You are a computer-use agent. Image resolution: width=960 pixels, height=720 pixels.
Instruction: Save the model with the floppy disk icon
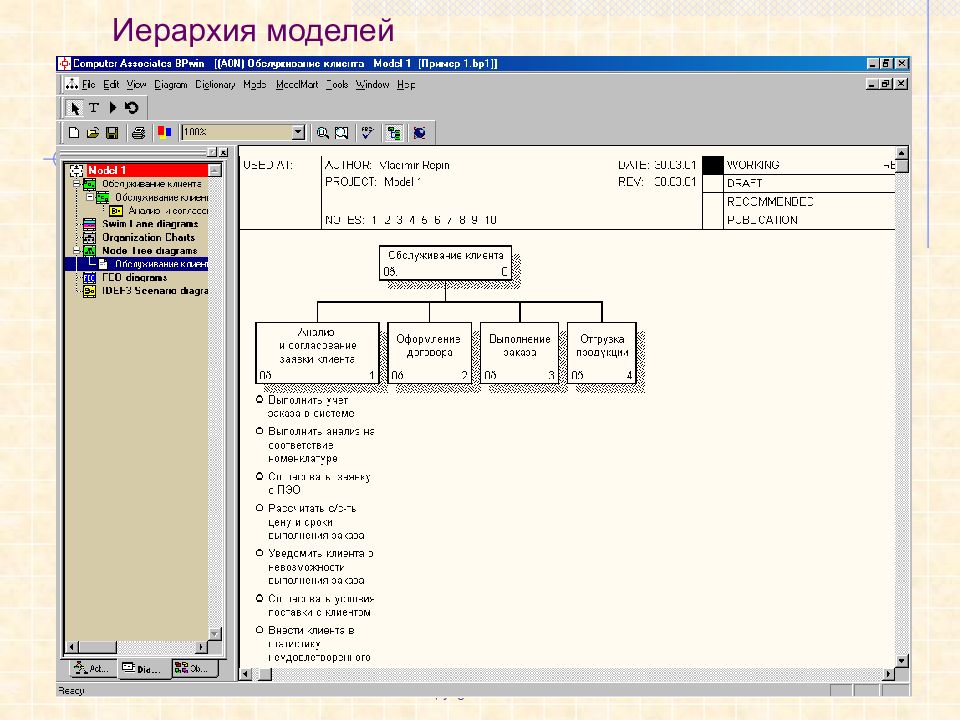(112, 132)
